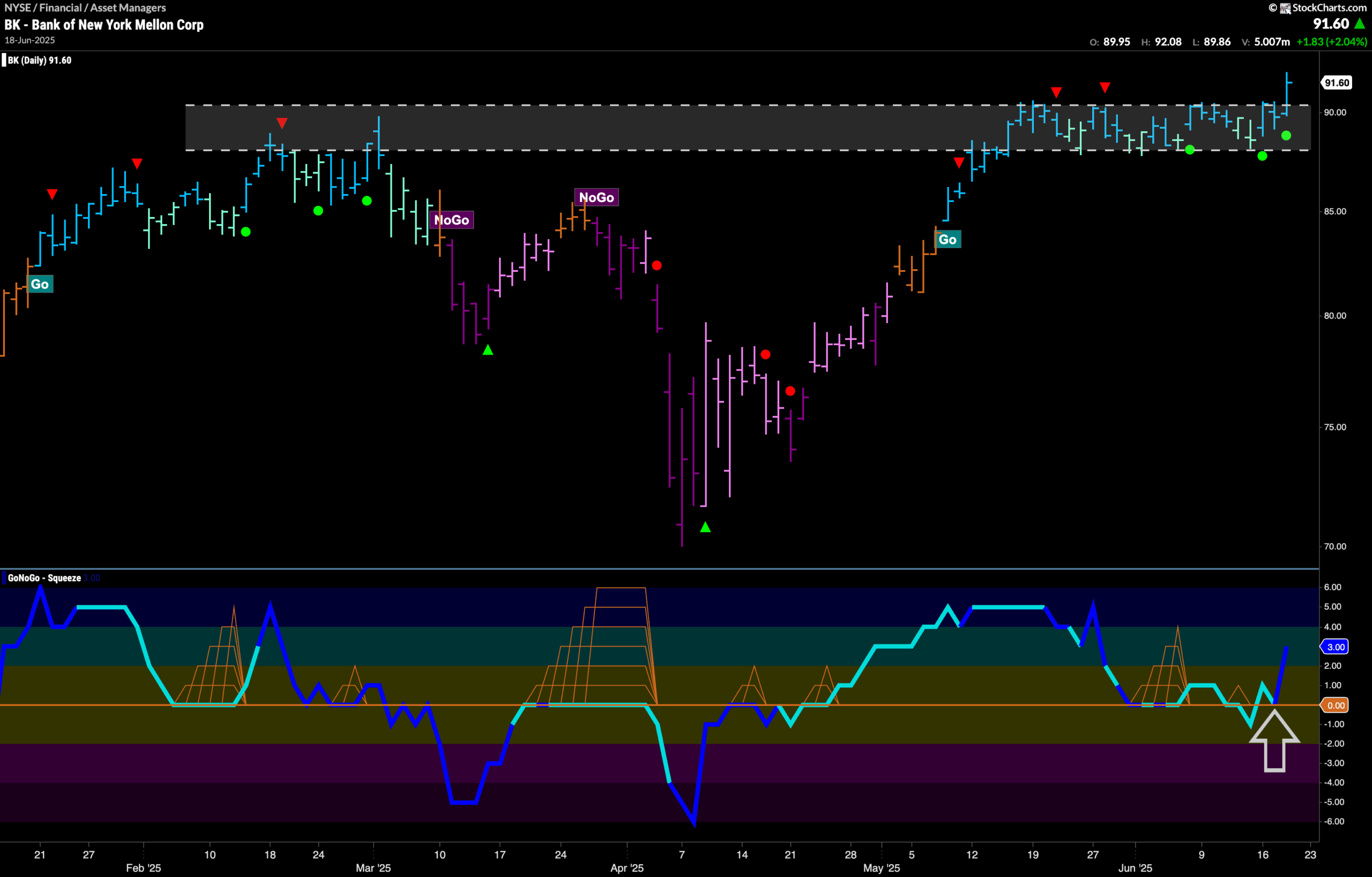Click the Feb '25 month label
The image size is (1372, 877).
(x=144, y=868)
